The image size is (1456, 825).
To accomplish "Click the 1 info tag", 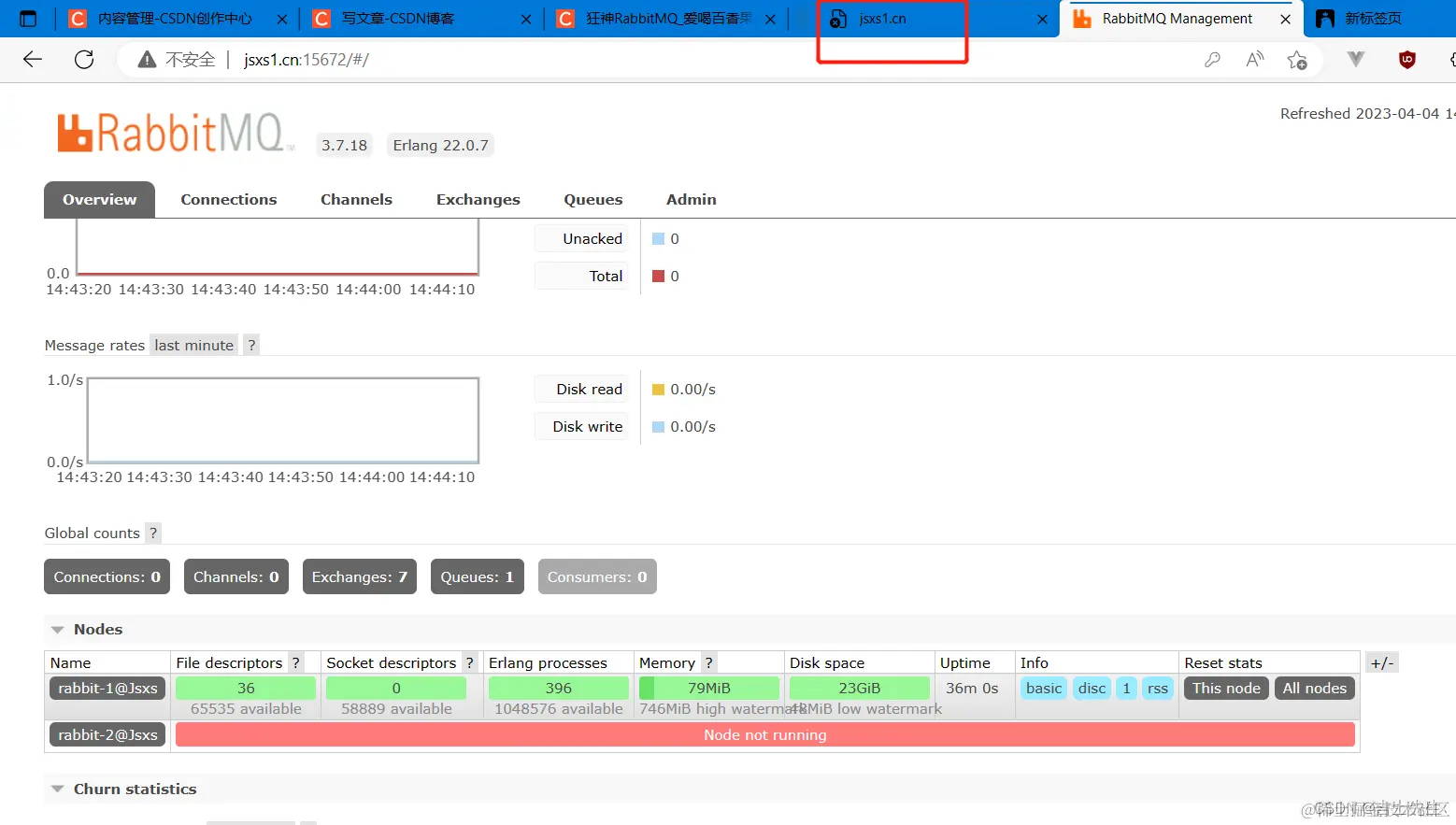I will (1126, 689).
